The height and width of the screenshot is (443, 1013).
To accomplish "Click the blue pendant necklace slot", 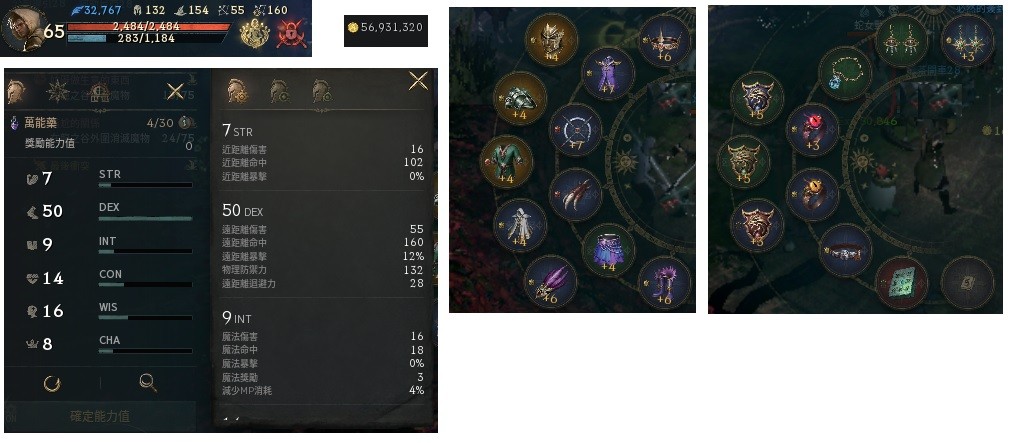I will coord(845,73).
